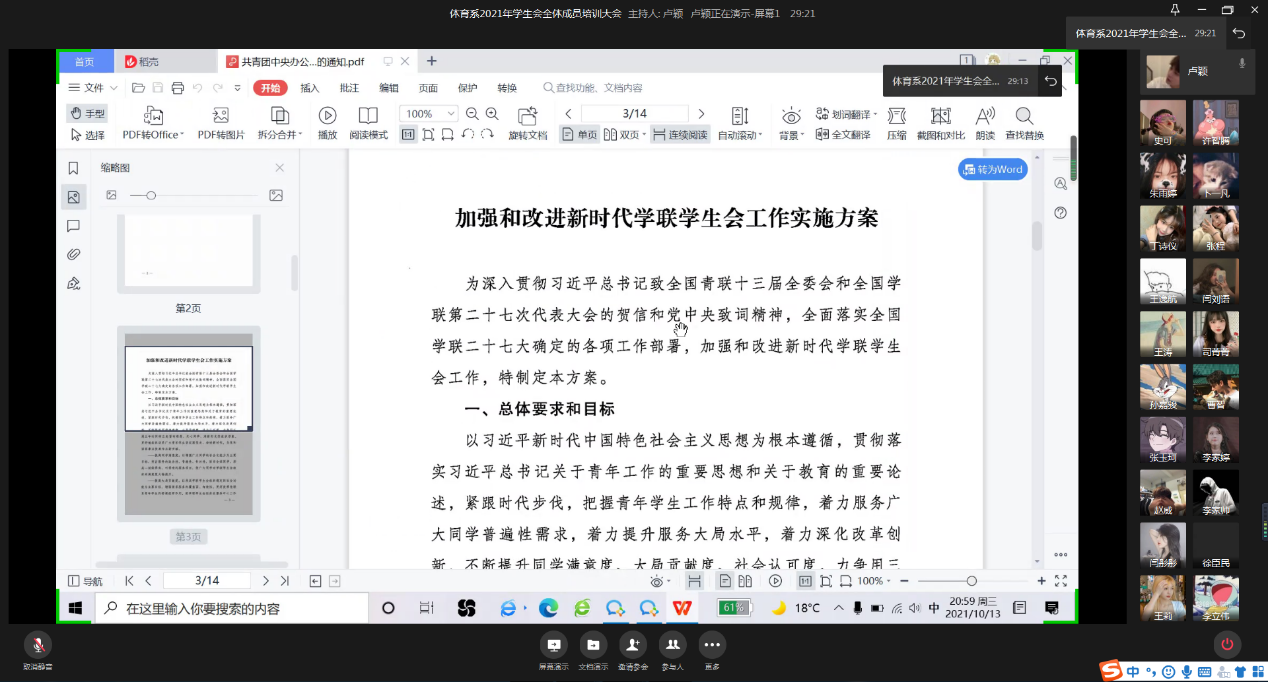Unmute microphone with 取消静音 button
The width and height of the screenshot is (1268, 682).
coord(38,645)
